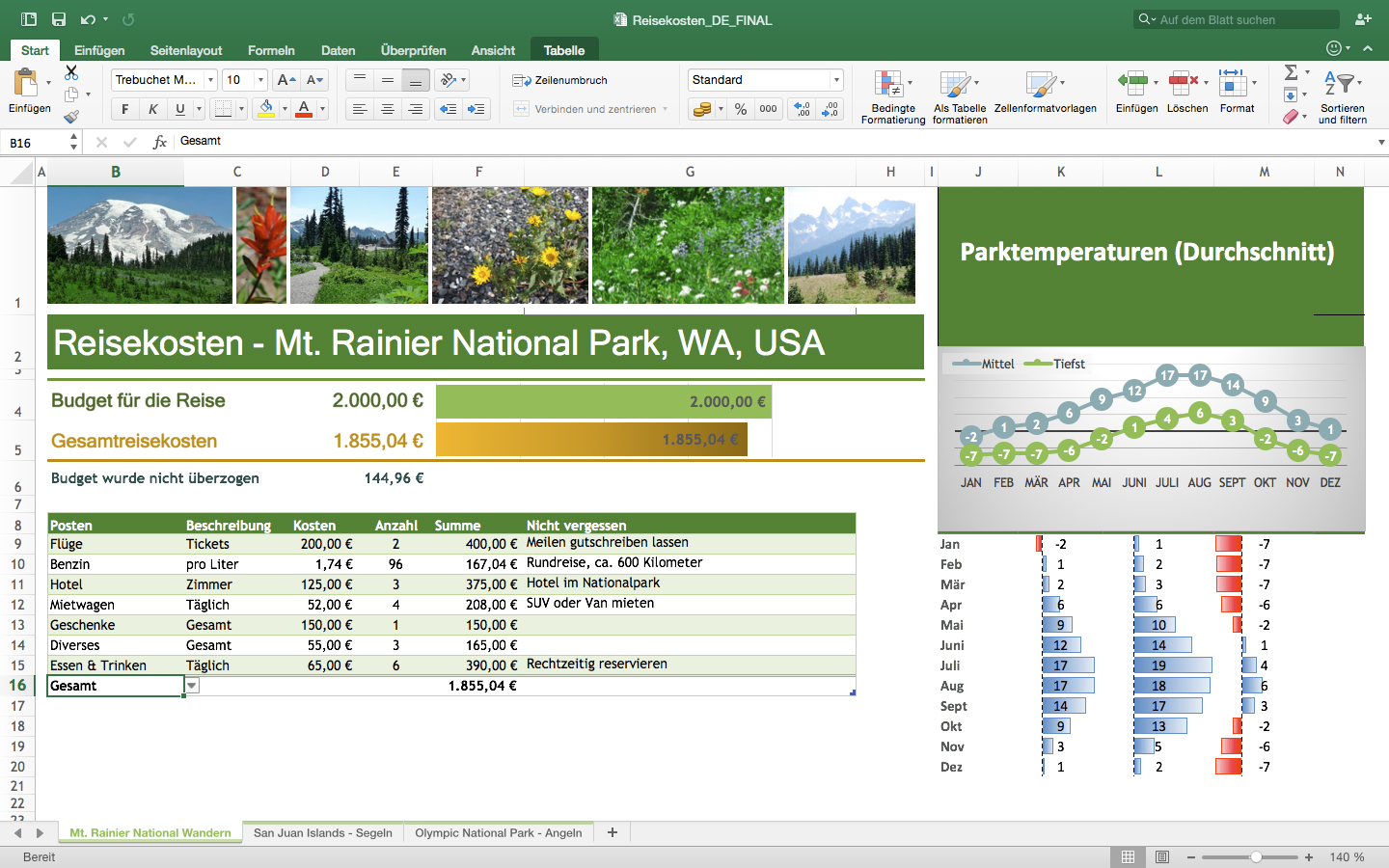Increase font size with larger A

(x=286, y=80)
